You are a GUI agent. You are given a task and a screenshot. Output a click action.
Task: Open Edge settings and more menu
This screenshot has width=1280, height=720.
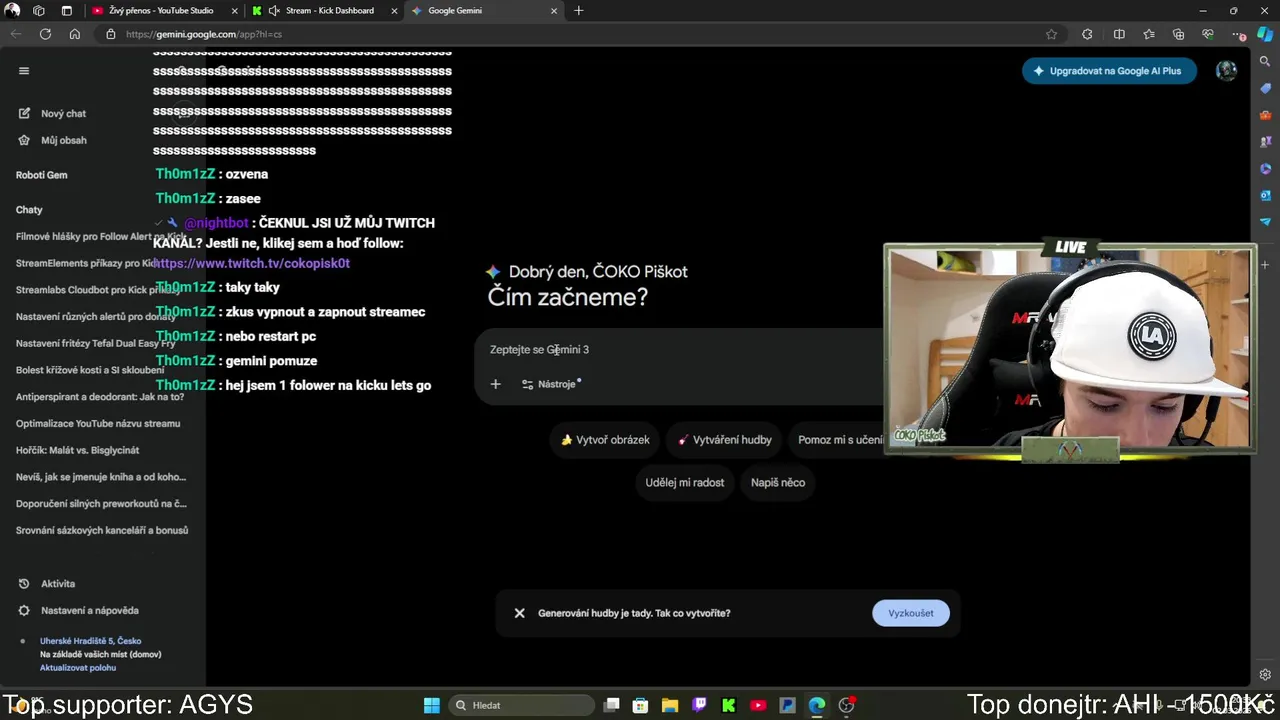coord(1238,34)
